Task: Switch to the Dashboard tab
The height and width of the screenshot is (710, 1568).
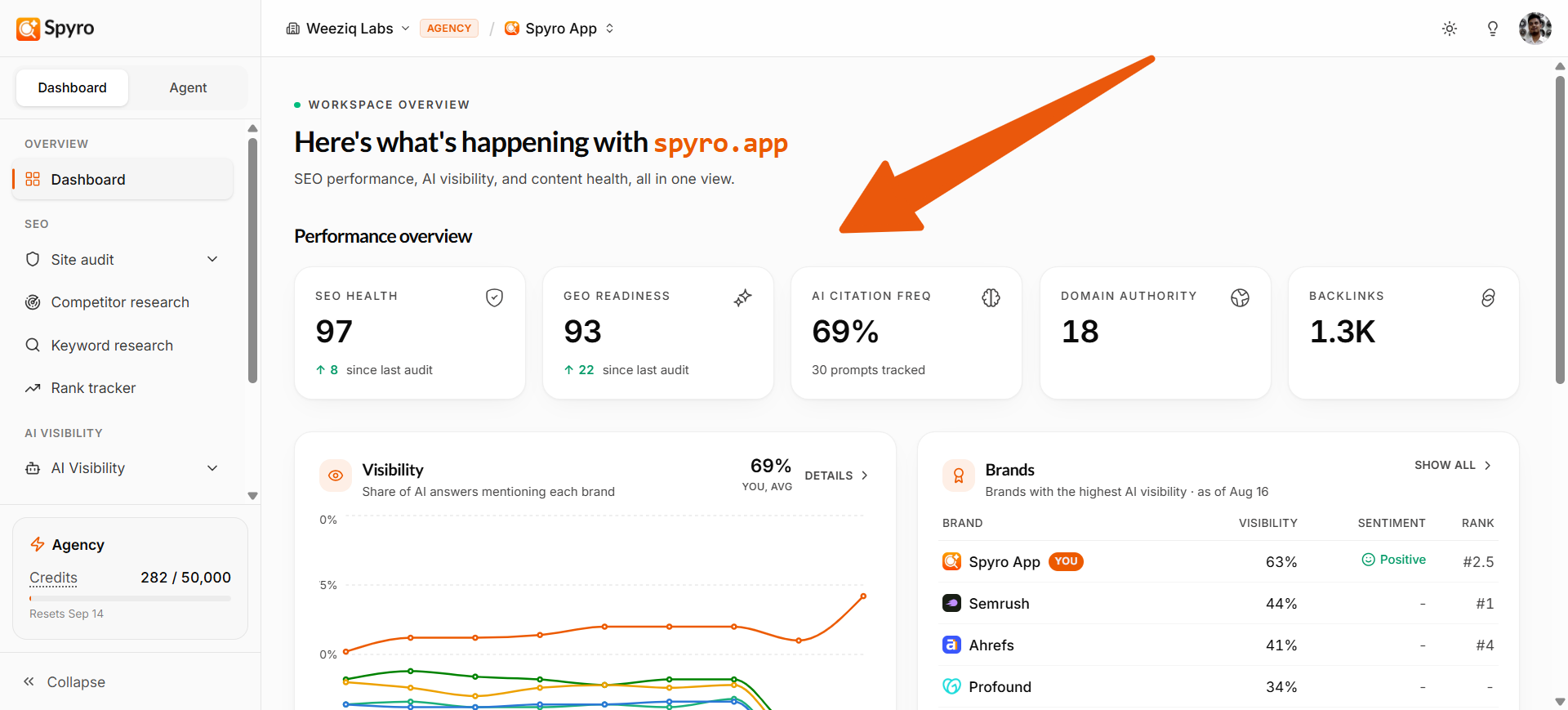Action: coord(72,87)
